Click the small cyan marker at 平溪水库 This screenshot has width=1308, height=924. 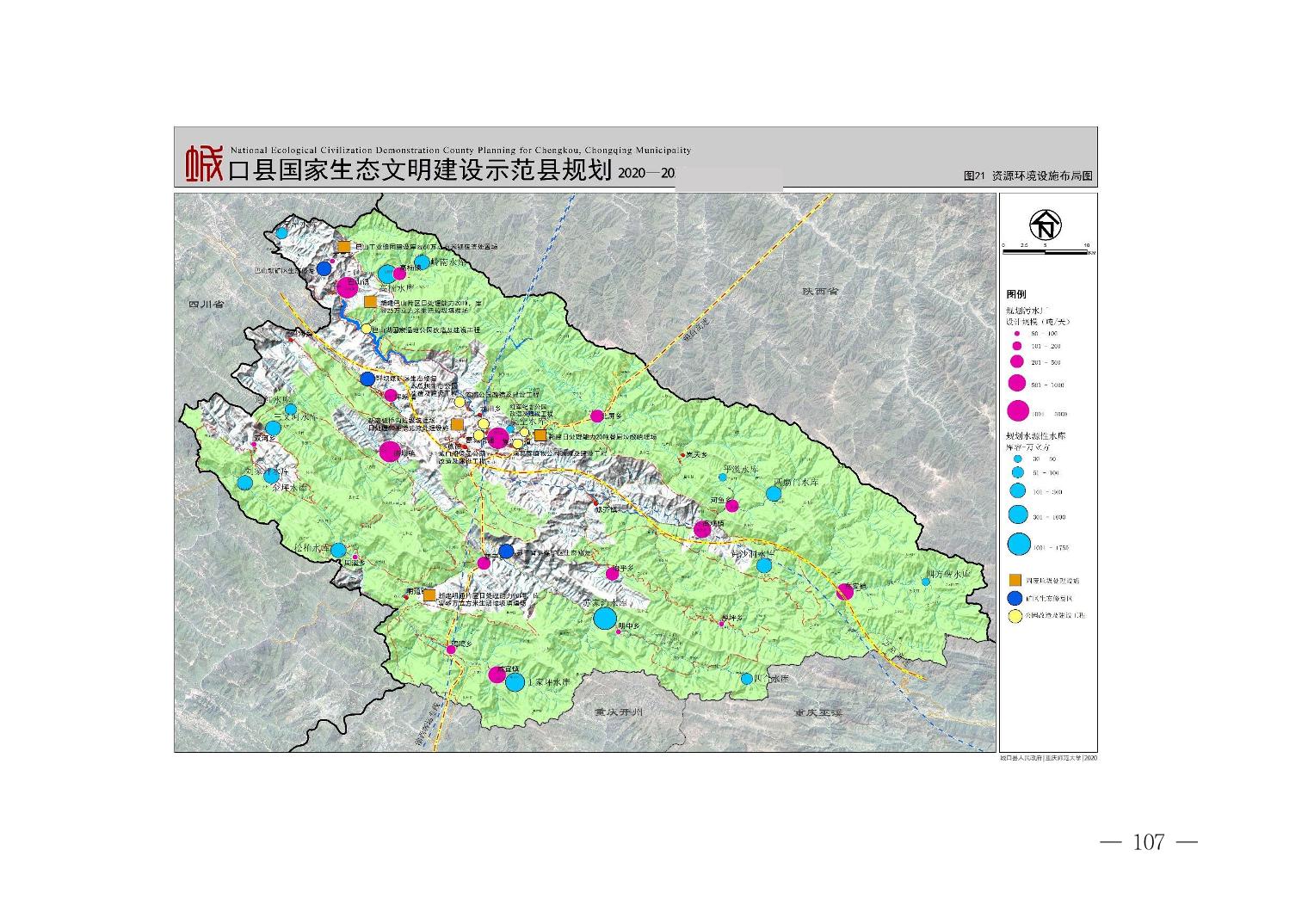point(721,478)
